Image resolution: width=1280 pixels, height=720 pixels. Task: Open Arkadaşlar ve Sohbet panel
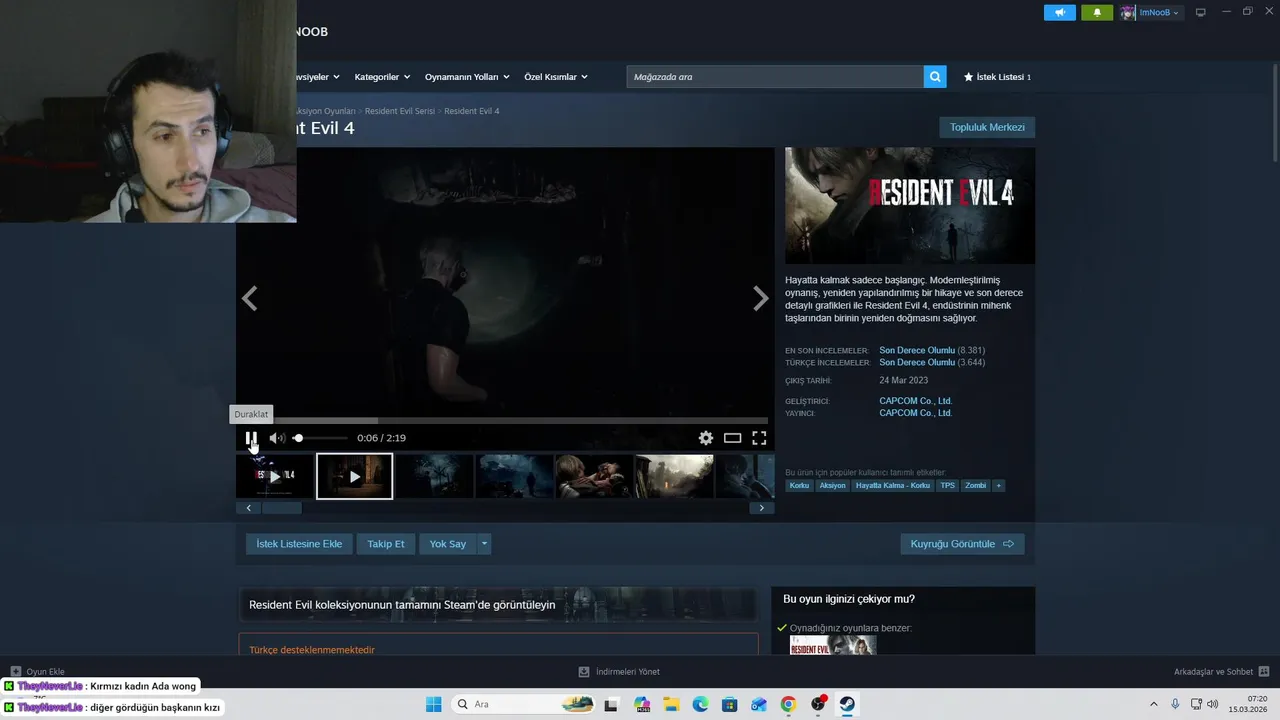[1221, 672]
